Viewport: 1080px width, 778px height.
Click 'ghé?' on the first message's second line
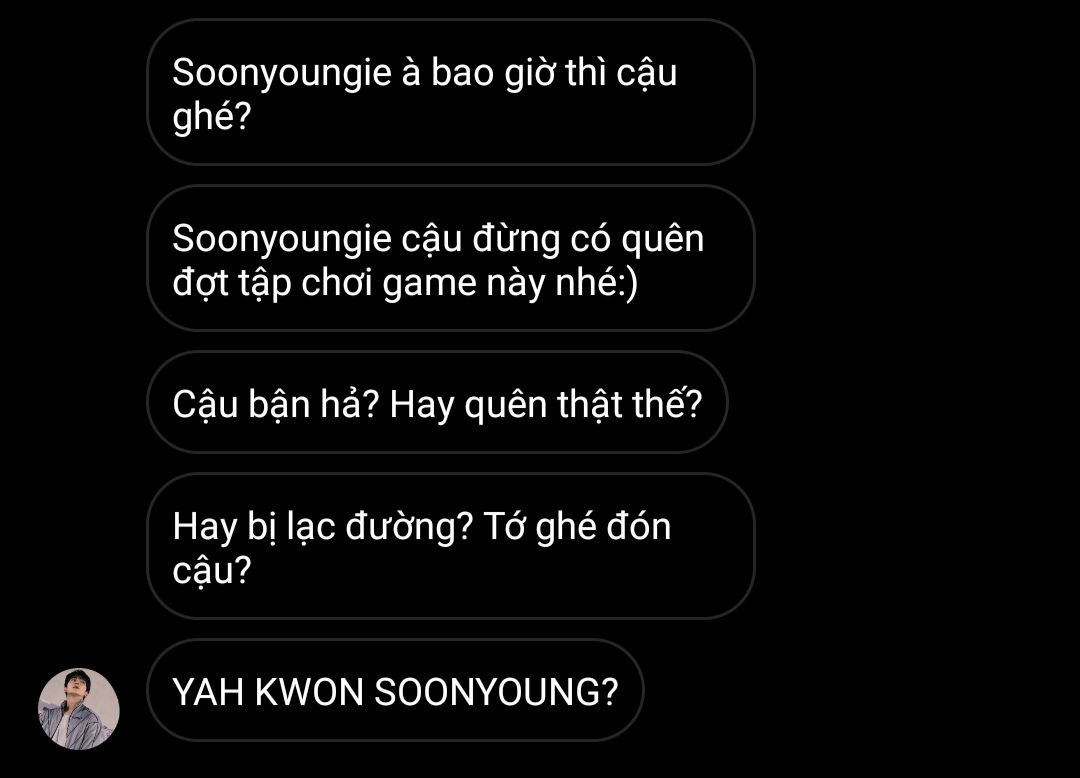coord(211,117)
